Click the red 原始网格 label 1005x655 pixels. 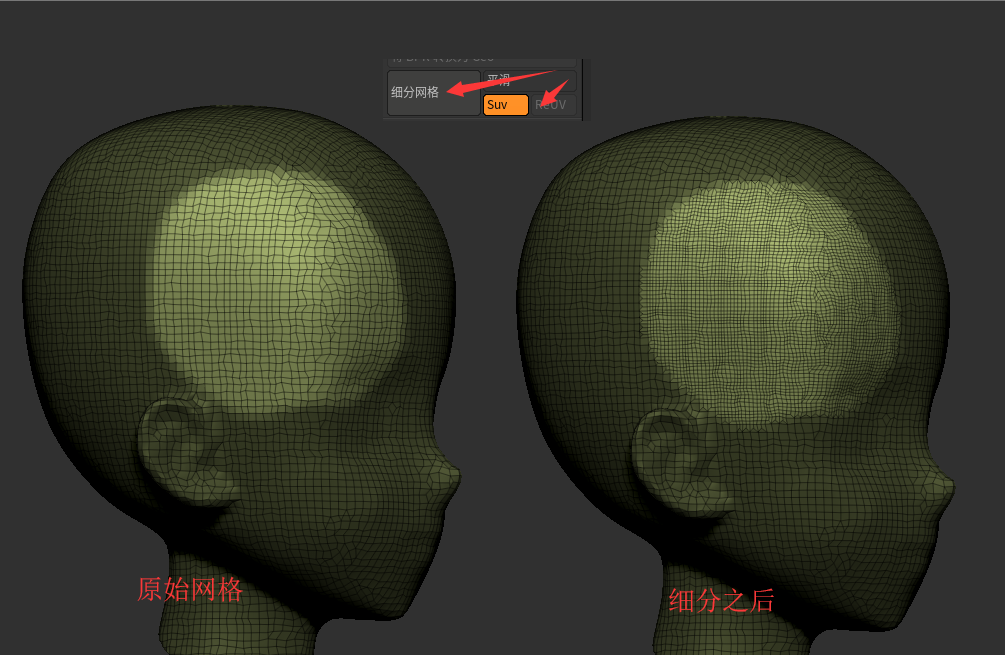click(x=190, y=590)
